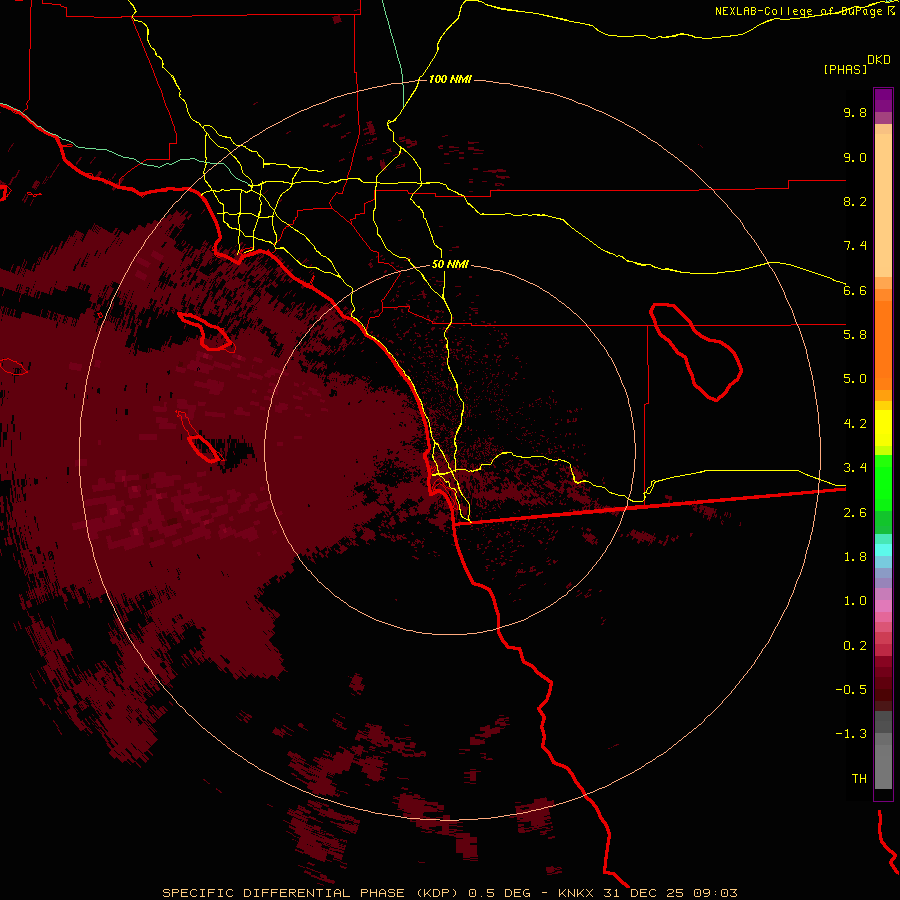Click the "100 NMI" range ring label
This screenshot has width=900, height=900.
coord(450,79)
